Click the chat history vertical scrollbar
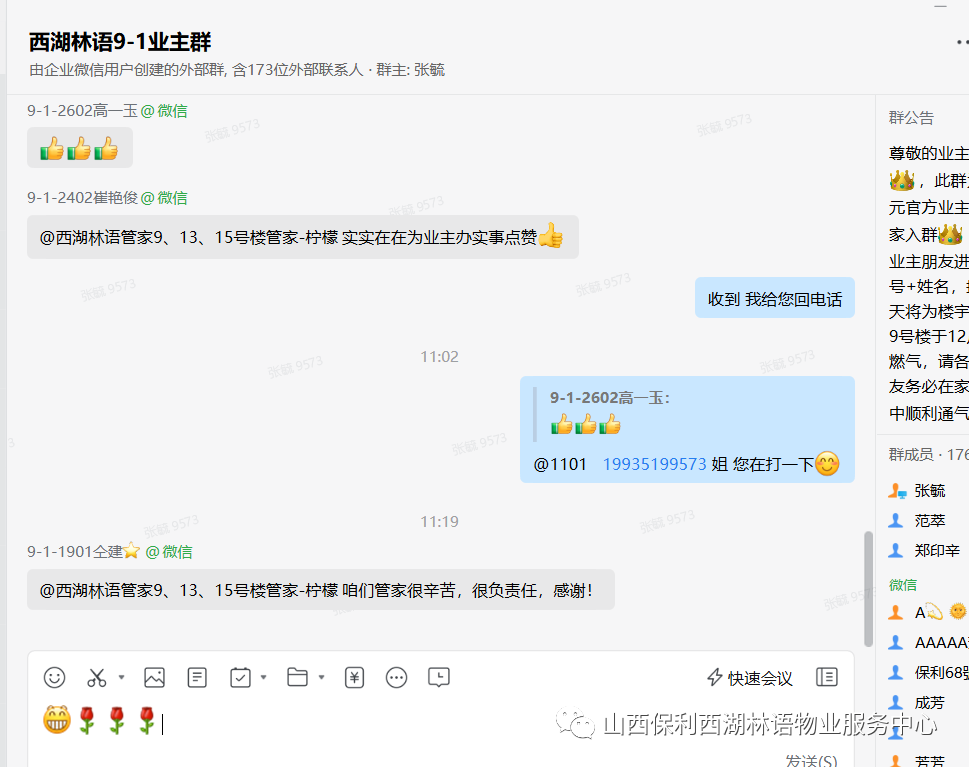 tap(868, 588)
